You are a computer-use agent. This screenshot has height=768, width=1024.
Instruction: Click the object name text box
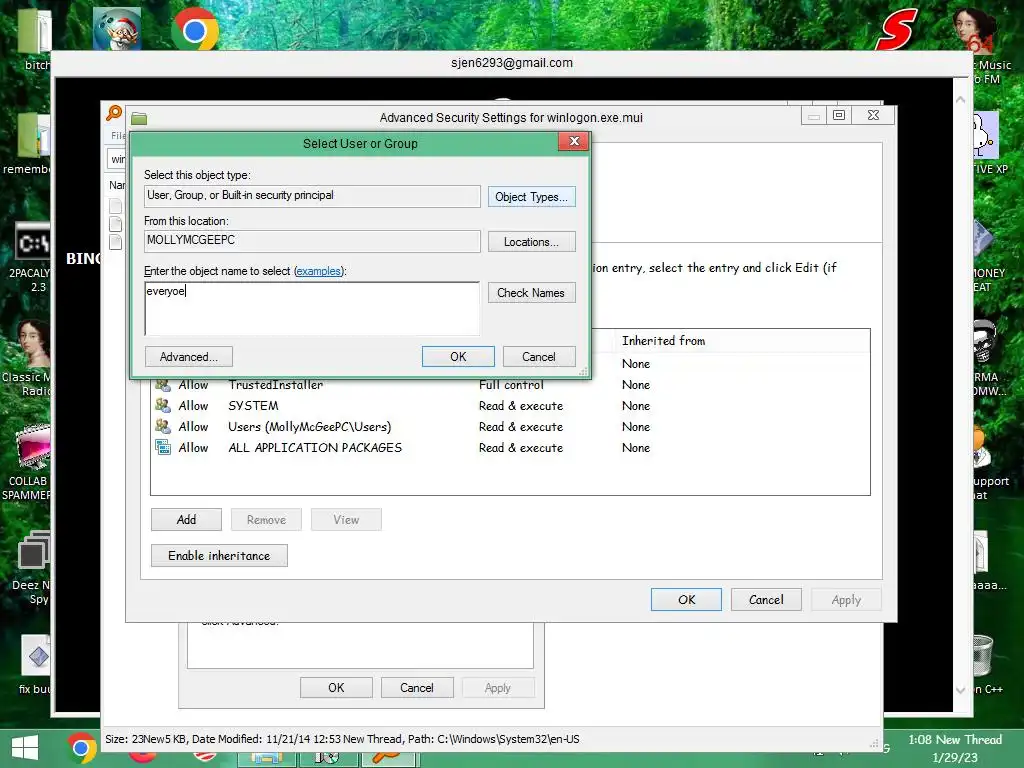pos(312,308)
